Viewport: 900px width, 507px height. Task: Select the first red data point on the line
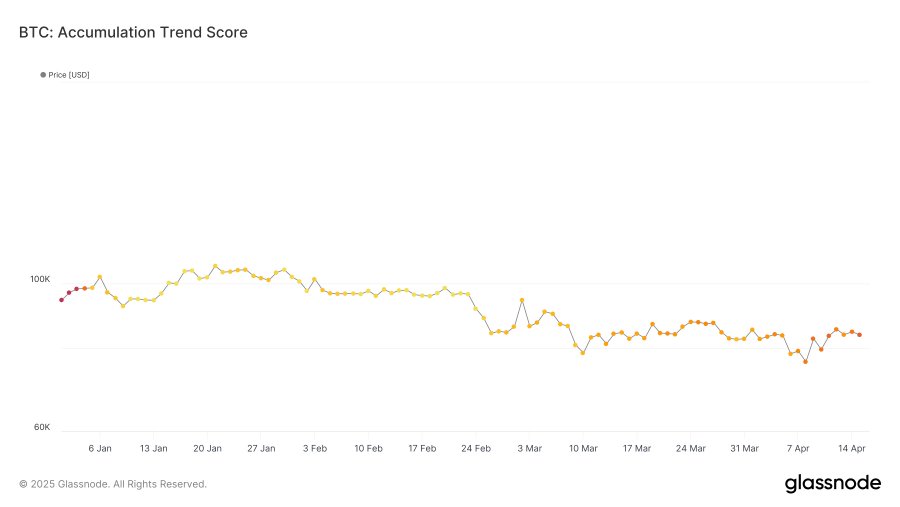pyautogui.click(x=61, y=300)
